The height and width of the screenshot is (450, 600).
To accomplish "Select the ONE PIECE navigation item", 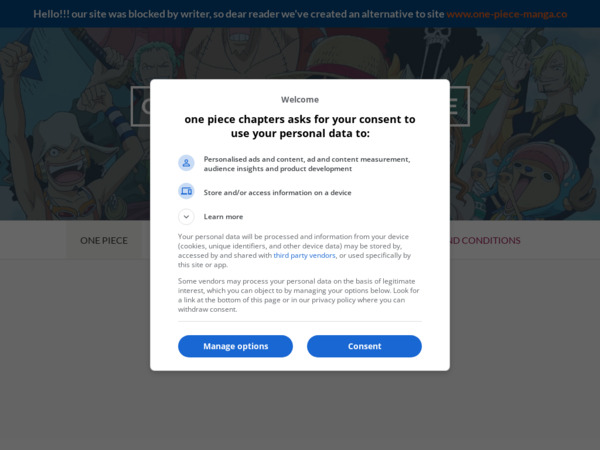I will [x=104, y=240].
